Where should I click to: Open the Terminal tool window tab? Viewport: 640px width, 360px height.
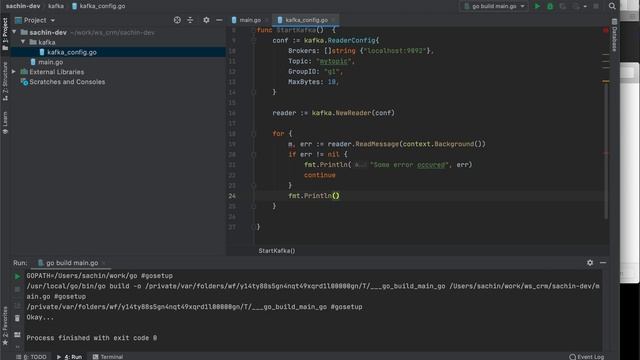coord(108,356)
